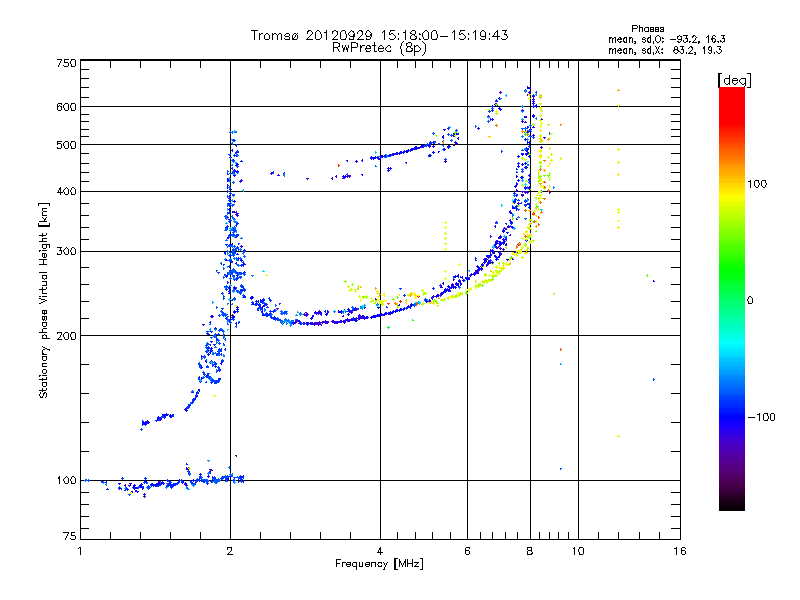Click the plot title 'Tromsø 20120929 15:18:00-15:19:43'
The image size is (800, 600).
coord(380,35)
